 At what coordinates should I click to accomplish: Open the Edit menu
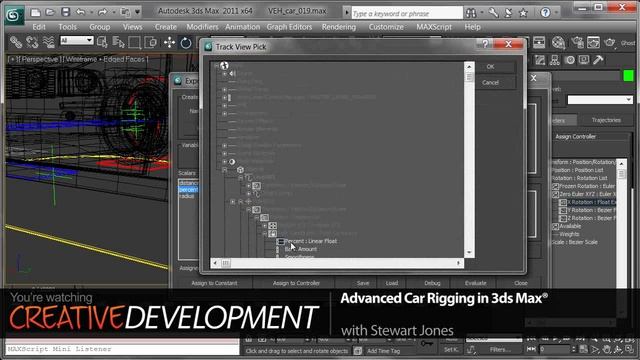(39, 27)
